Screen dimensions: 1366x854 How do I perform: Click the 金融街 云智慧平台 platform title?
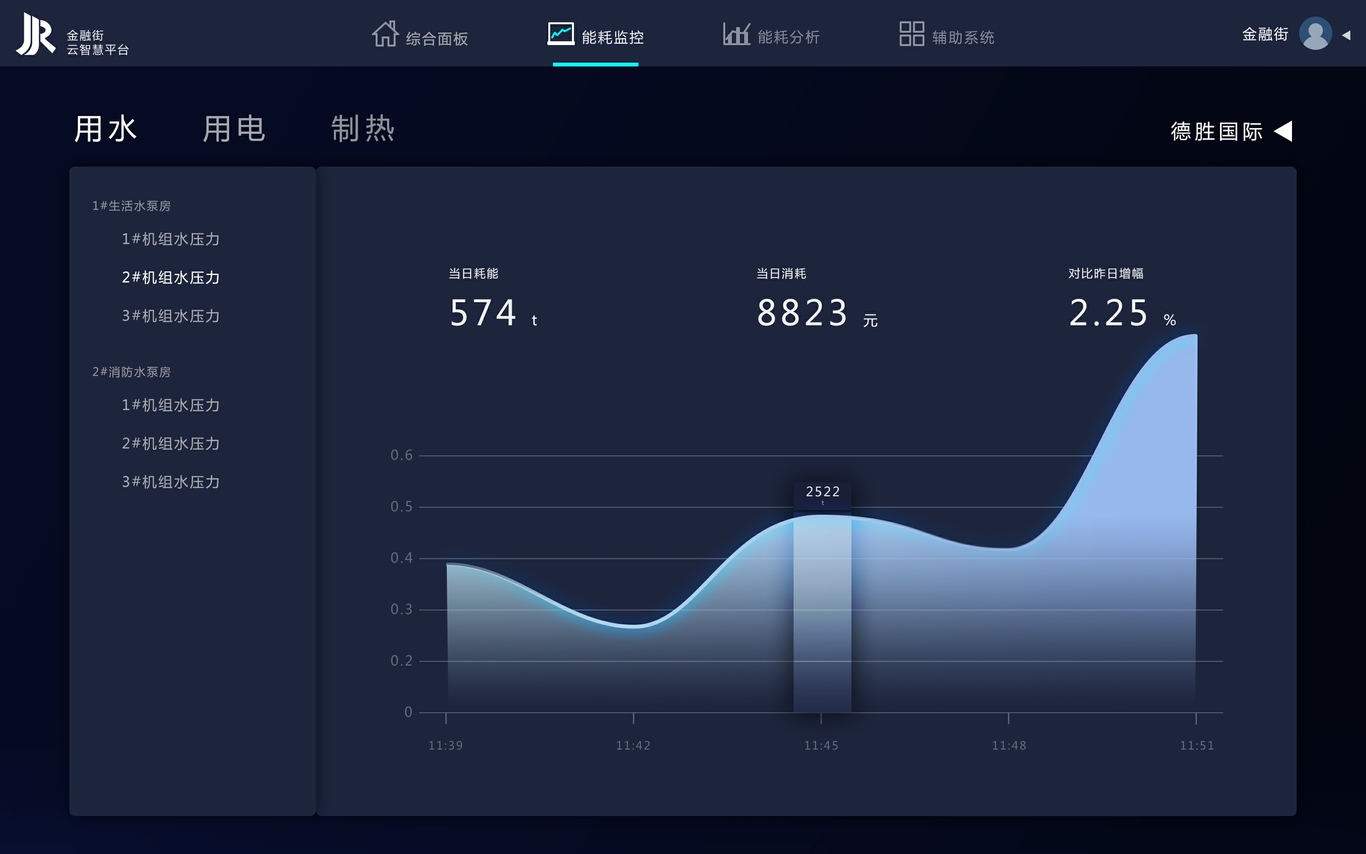(98, 42)
